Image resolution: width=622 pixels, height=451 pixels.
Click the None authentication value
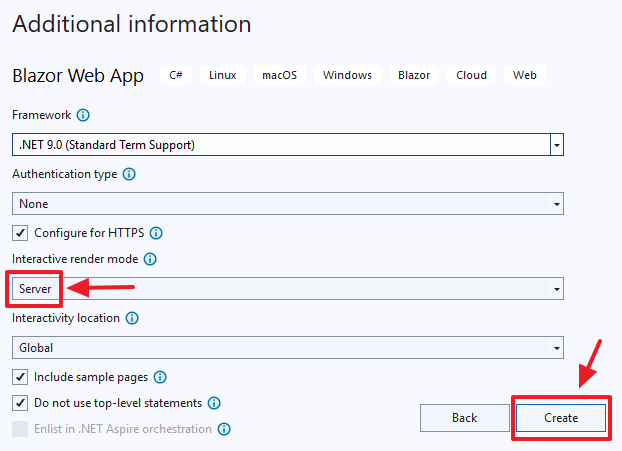coord(34,204)
